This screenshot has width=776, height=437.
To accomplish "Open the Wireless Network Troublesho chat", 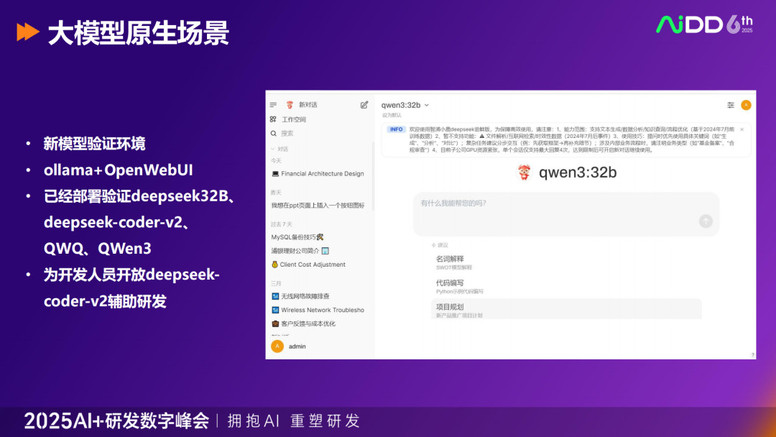I will [319, 310].
